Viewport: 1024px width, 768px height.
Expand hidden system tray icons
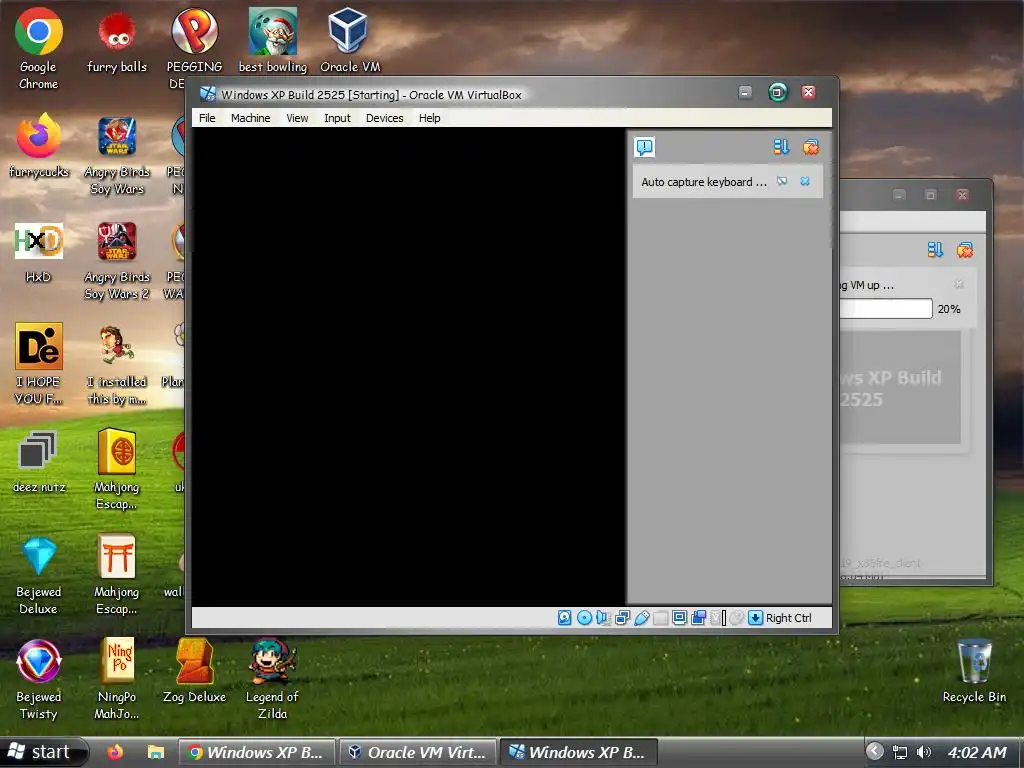click(x=875, y=752)
